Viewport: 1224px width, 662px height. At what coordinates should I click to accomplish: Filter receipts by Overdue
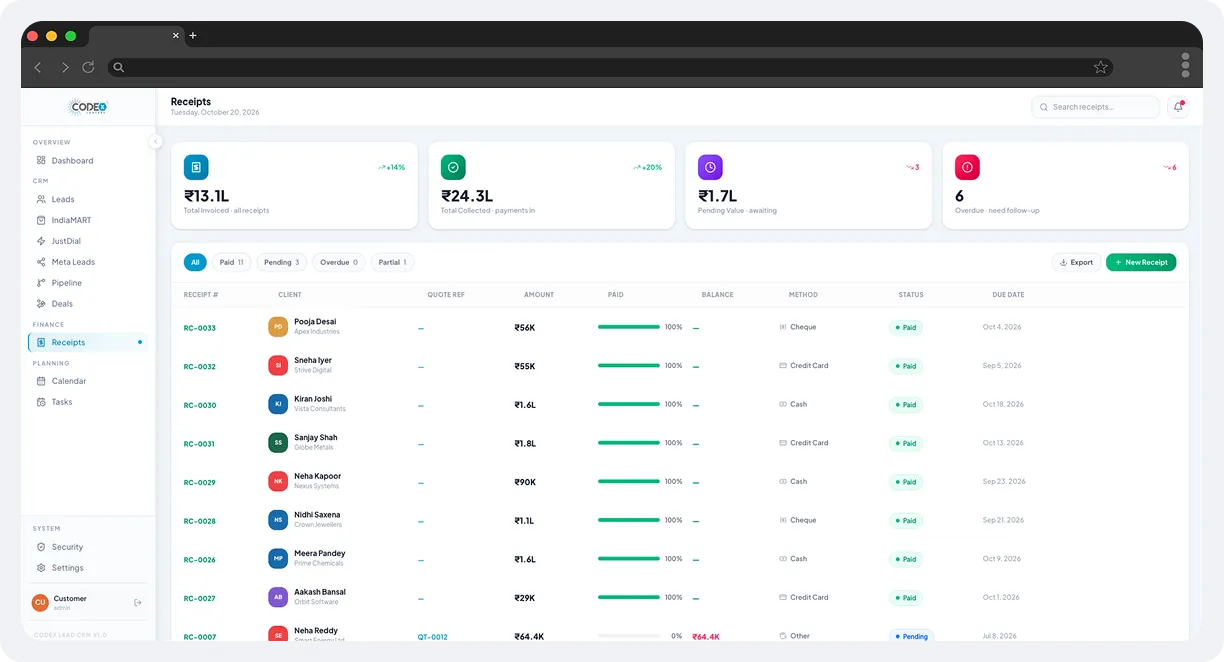(339, 262)
